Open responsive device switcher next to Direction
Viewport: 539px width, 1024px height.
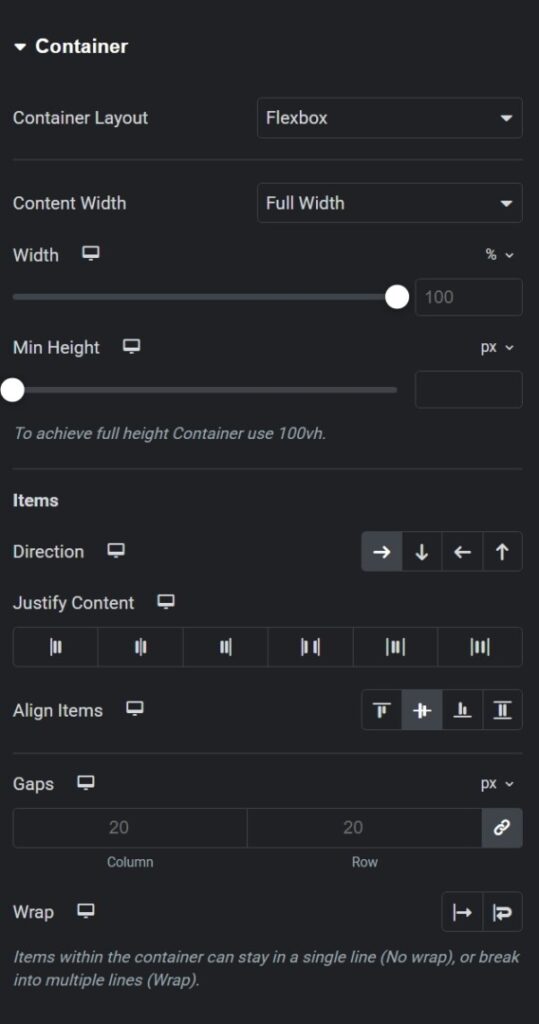tap(116, 551)
